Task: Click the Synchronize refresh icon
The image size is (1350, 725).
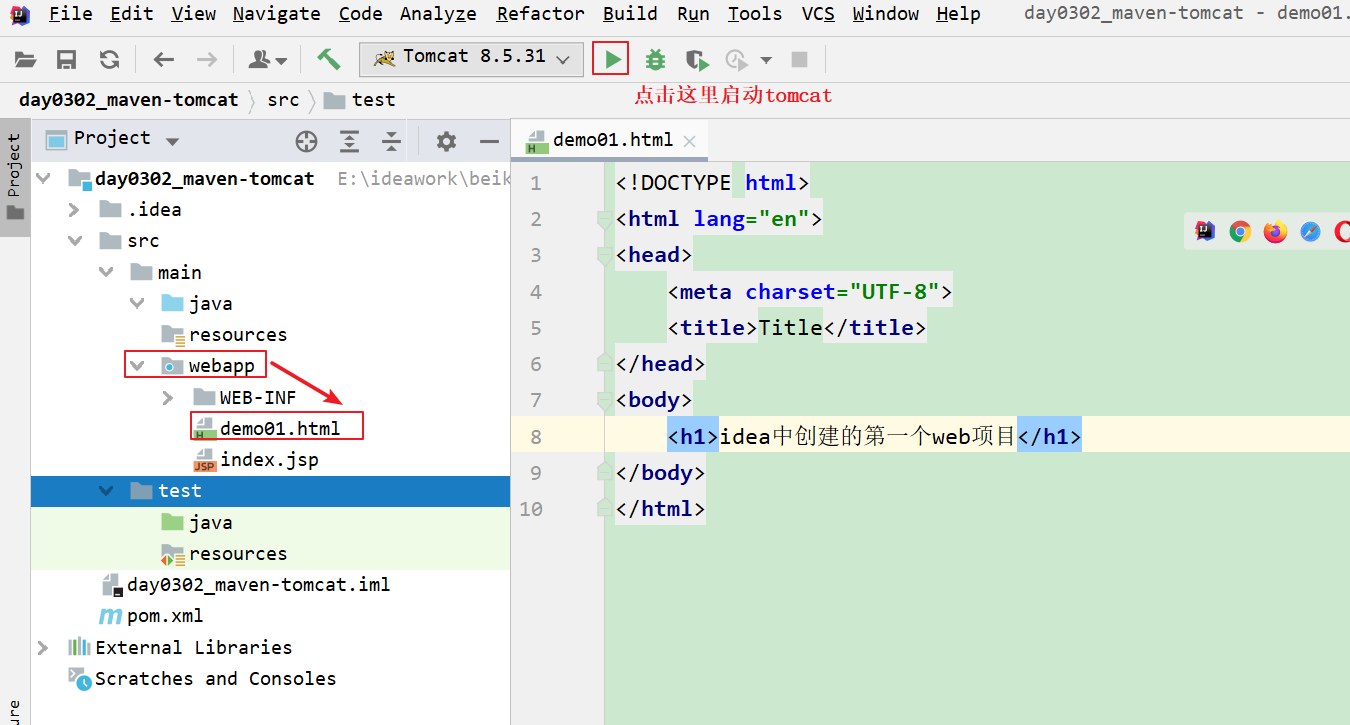Action: (109, 60)
